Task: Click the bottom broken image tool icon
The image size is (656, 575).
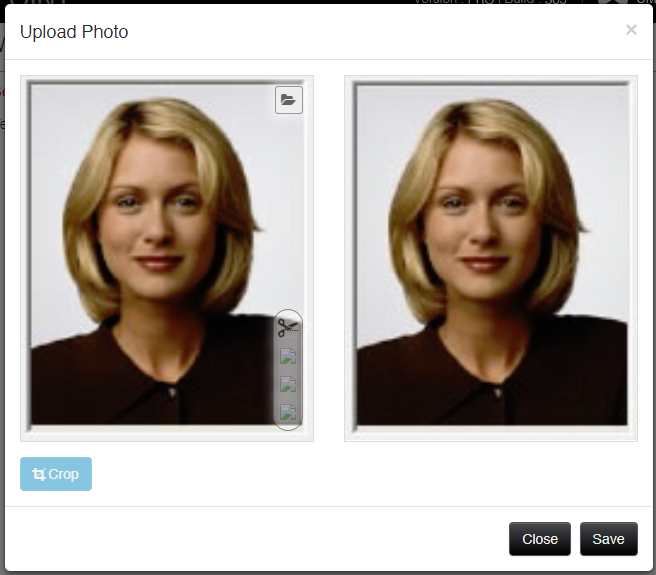Action: coord(288,412)
